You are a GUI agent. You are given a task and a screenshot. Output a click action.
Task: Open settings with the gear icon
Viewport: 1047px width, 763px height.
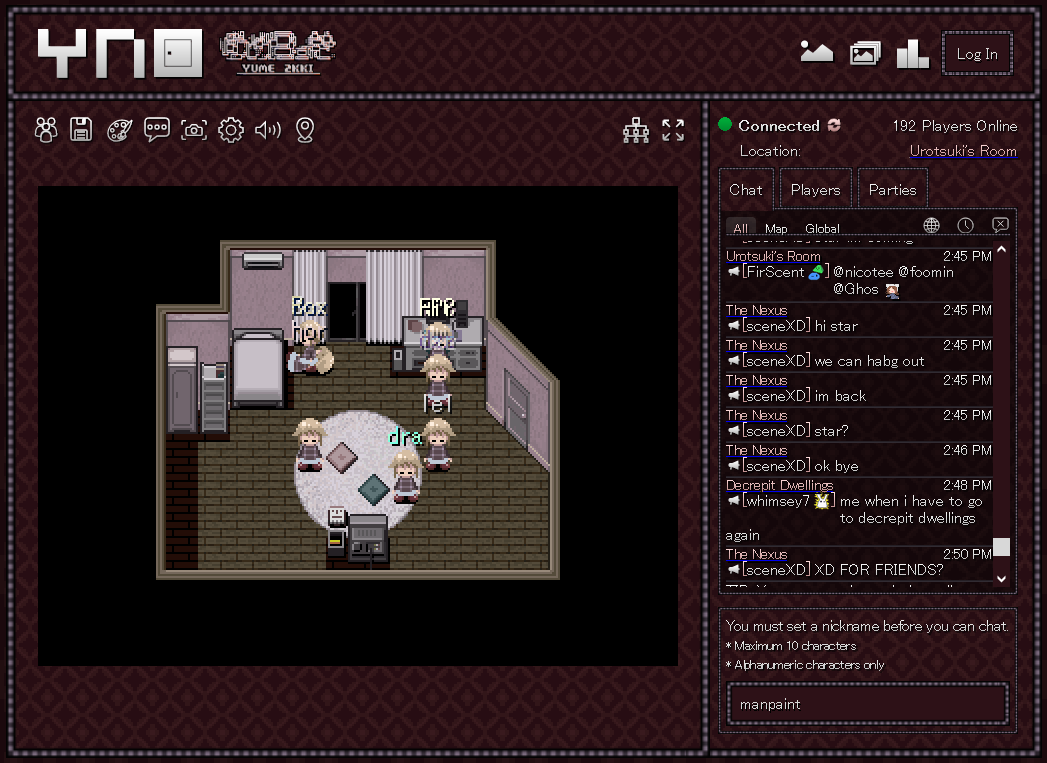coord(231,130)
